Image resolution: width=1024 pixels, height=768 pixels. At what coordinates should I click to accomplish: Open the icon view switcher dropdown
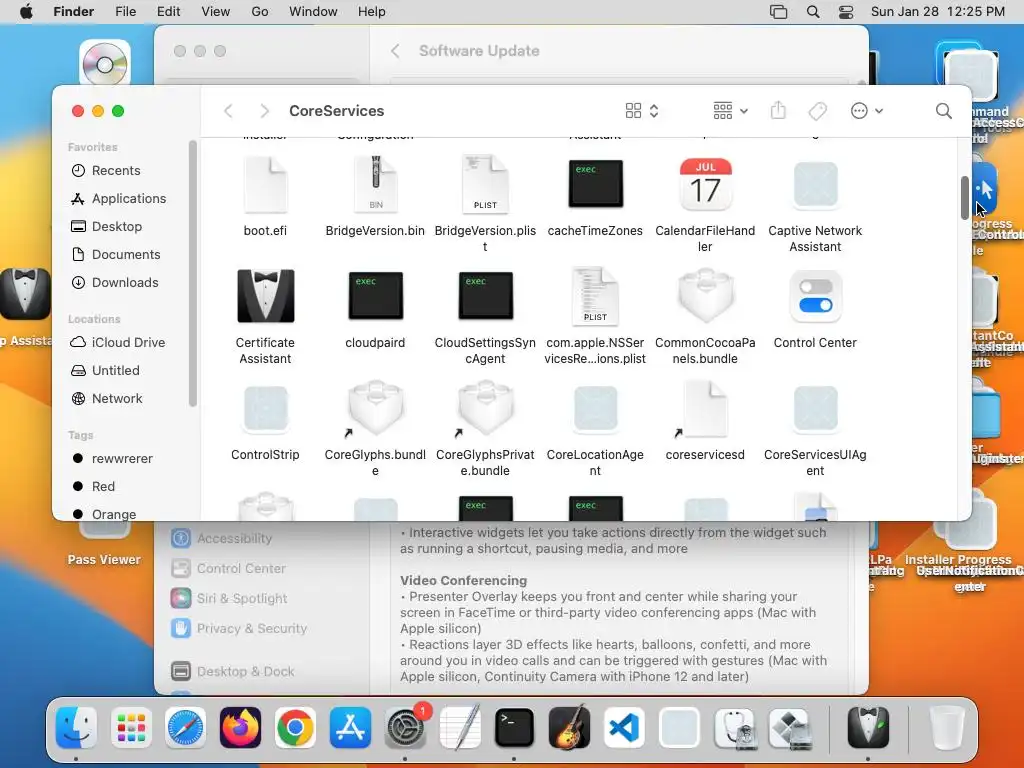tap(642, 110)
